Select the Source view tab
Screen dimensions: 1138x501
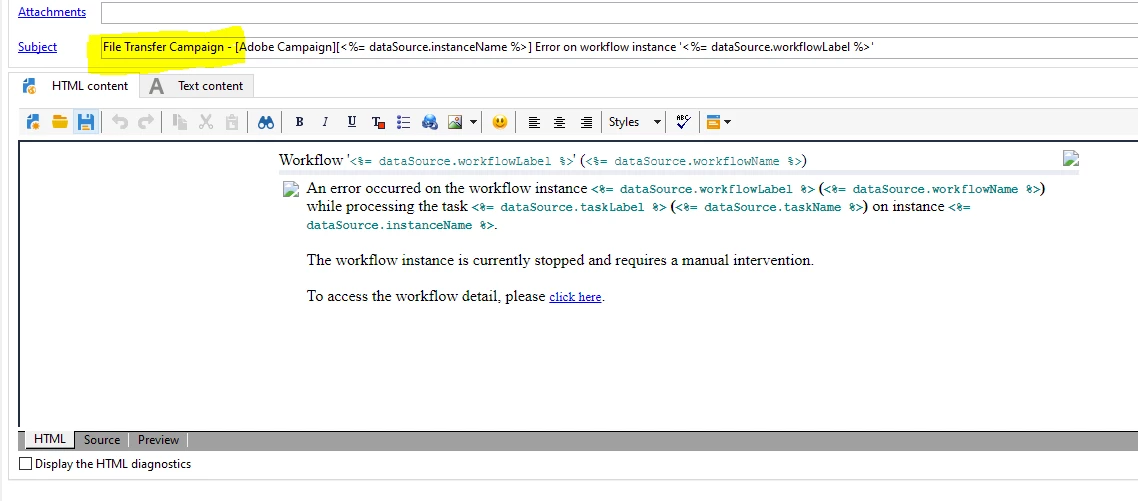tap(102, 439)
